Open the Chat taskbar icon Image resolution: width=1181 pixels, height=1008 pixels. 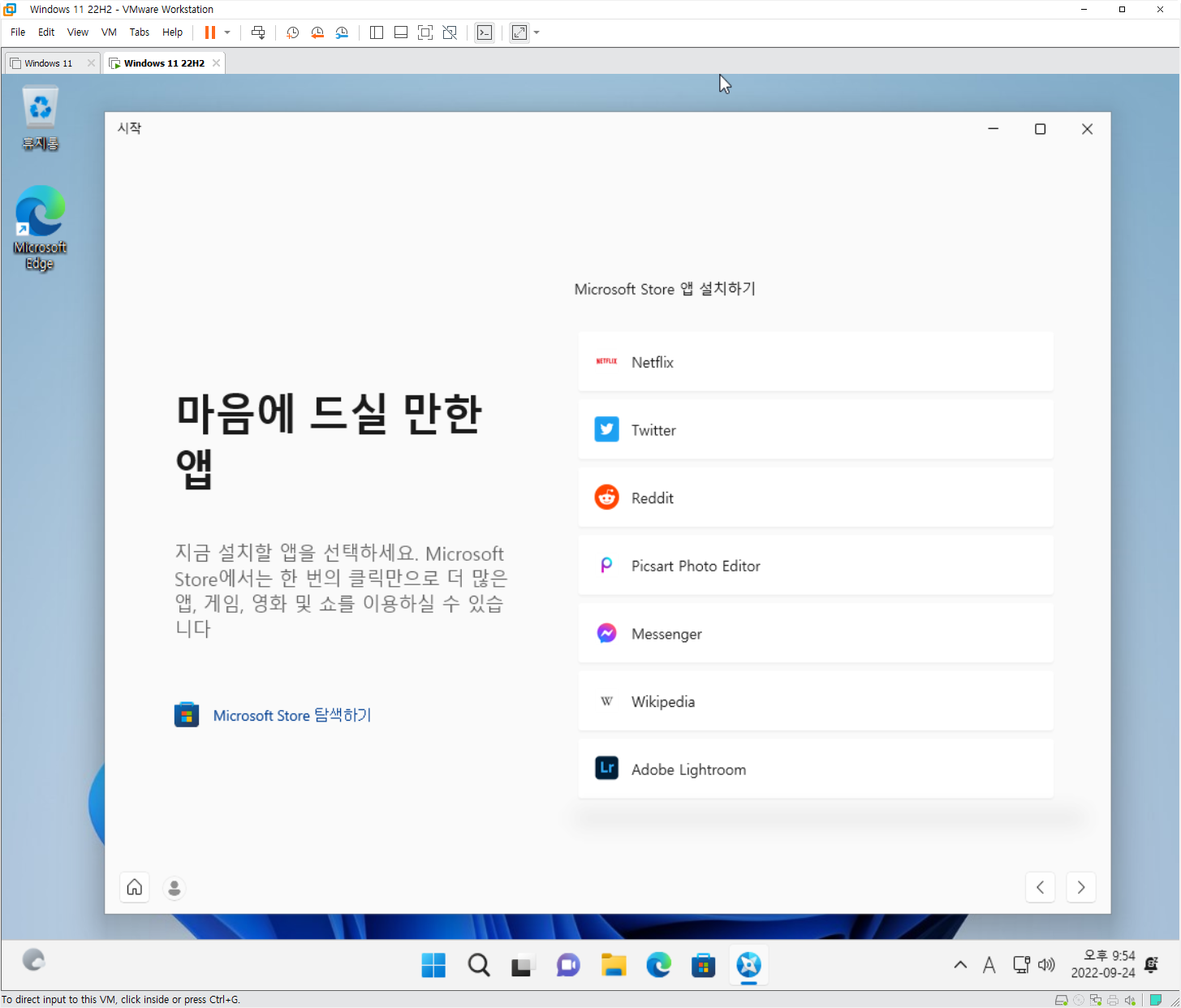(x=568, y=965)
